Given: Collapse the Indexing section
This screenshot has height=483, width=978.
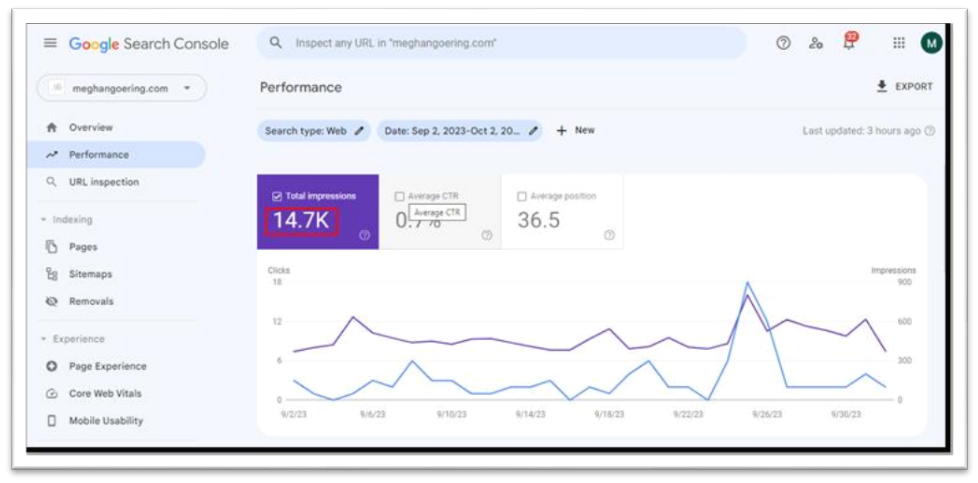Looking at the screenshot, I should pyautogui.click(x=44, y=219).
